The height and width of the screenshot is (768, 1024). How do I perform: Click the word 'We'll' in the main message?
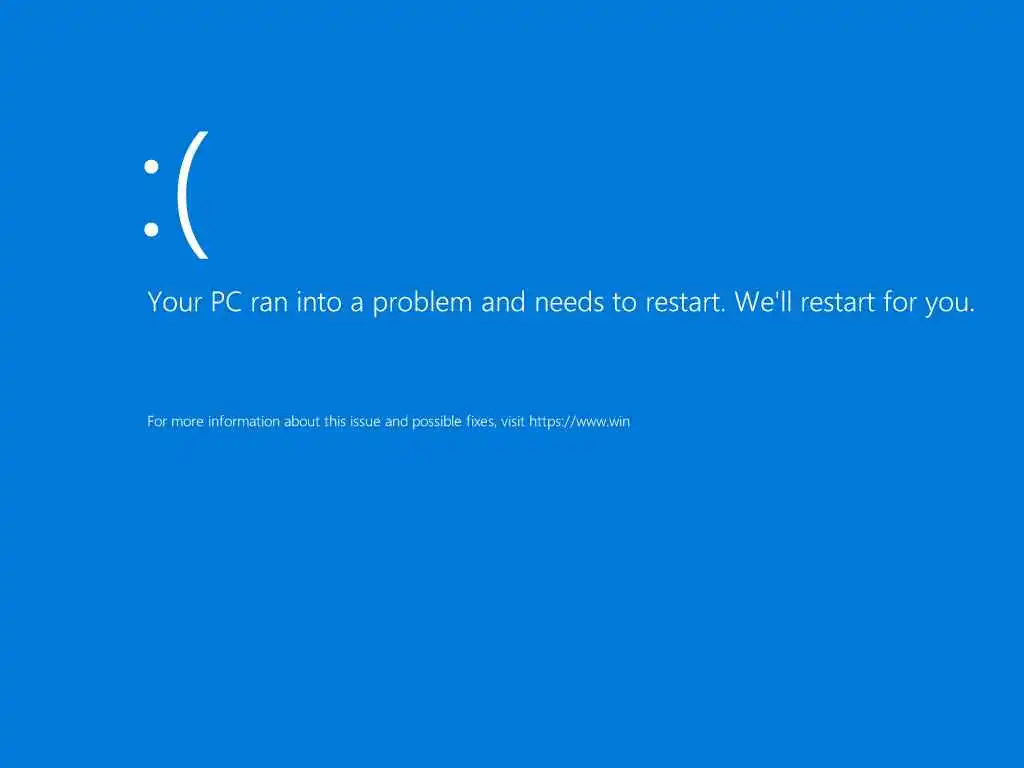[x=763, y=302]
